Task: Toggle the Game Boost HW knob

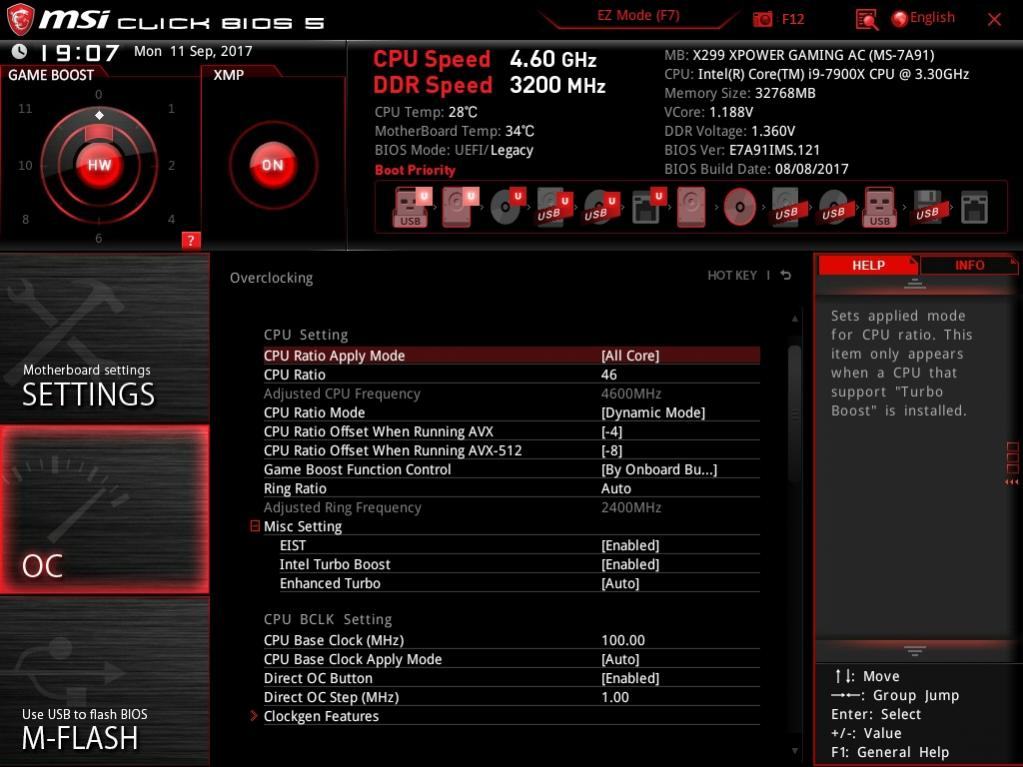Action: (x=99, y=165)
